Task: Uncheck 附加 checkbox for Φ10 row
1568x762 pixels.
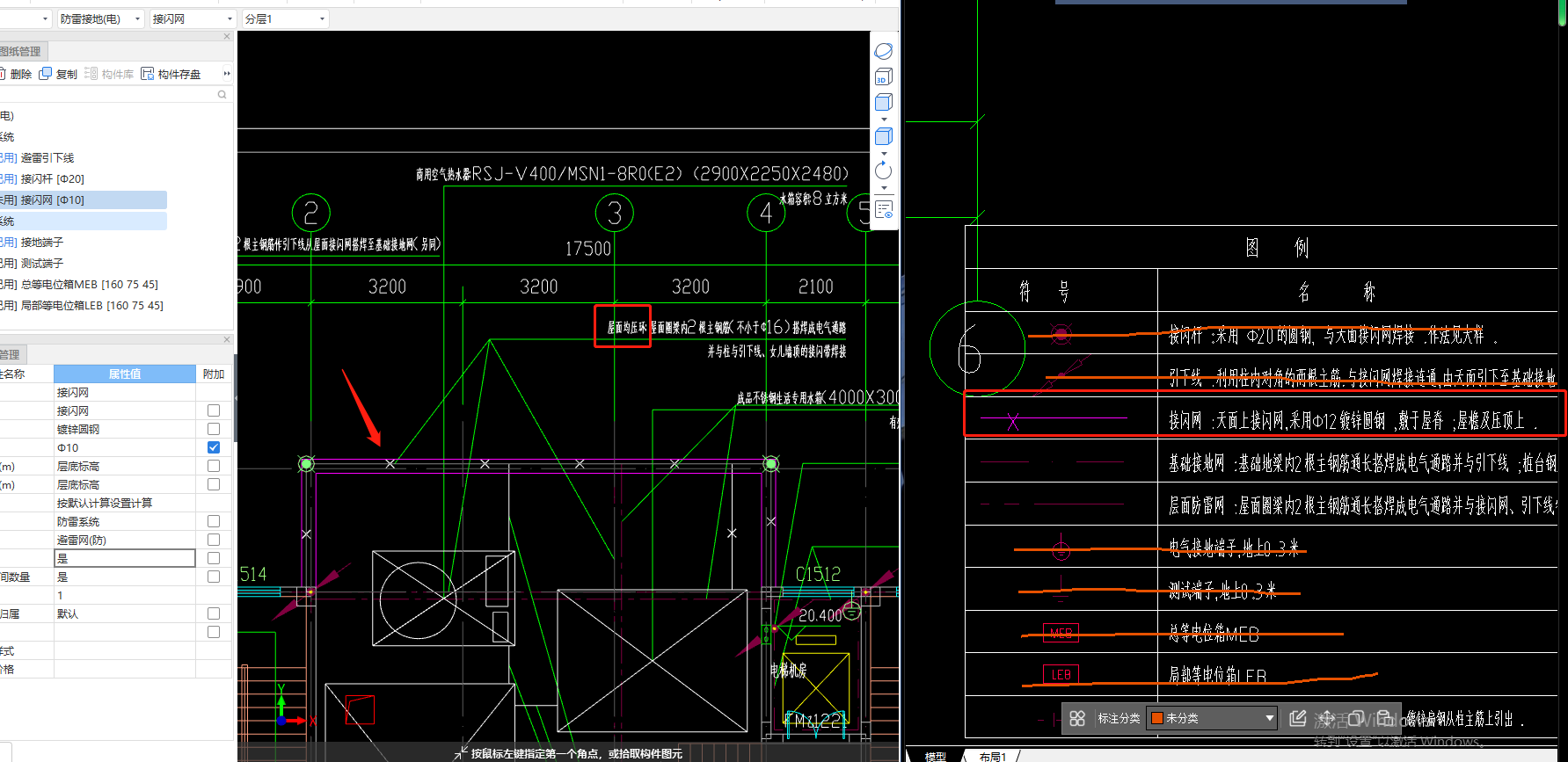Action: click(x=214, y=447)
